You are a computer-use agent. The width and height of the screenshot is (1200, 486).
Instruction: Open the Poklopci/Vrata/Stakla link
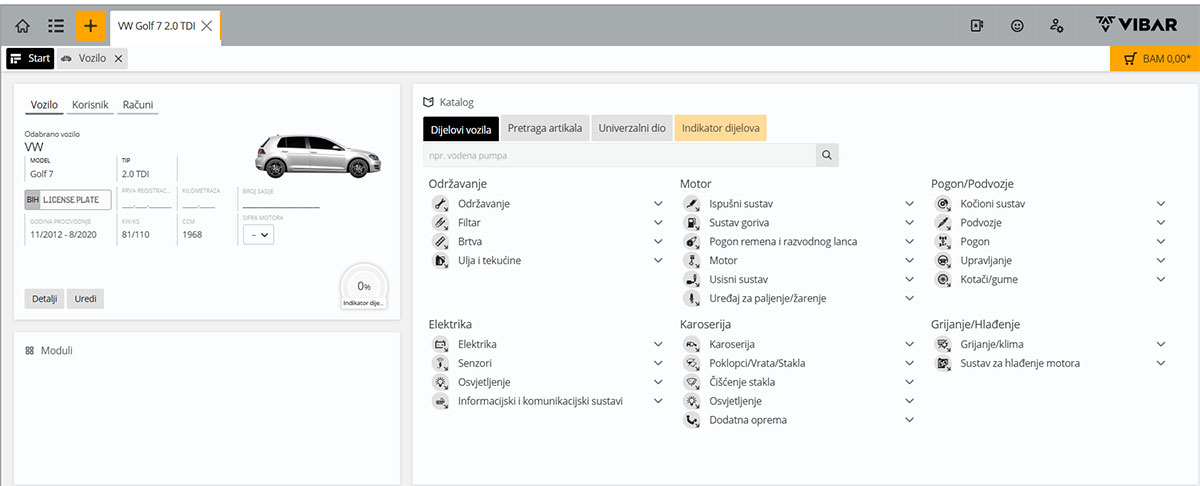click(757, 364)
